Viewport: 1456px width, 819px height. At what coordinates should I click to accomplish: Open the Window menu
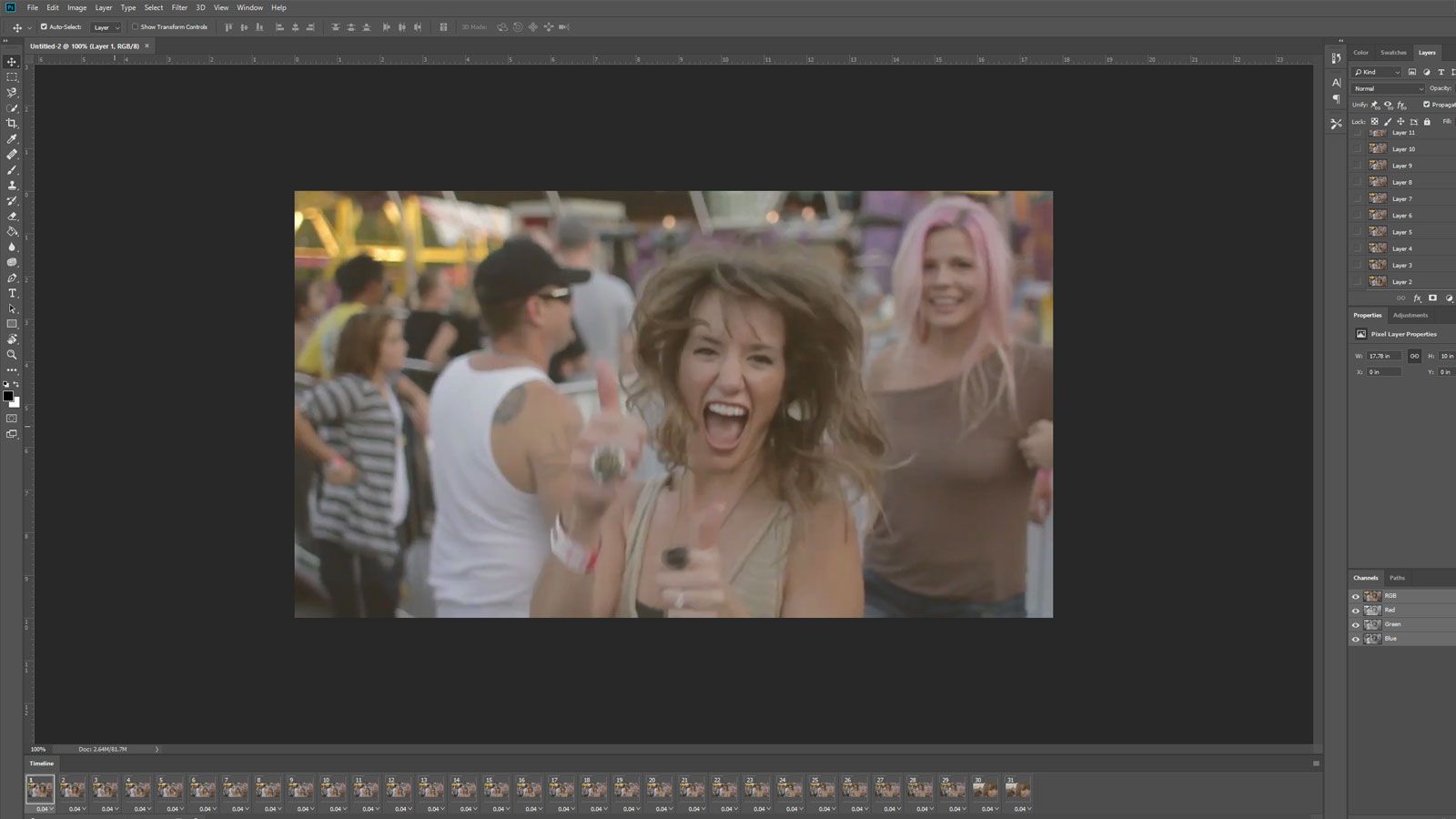click(x=249, y=7)
